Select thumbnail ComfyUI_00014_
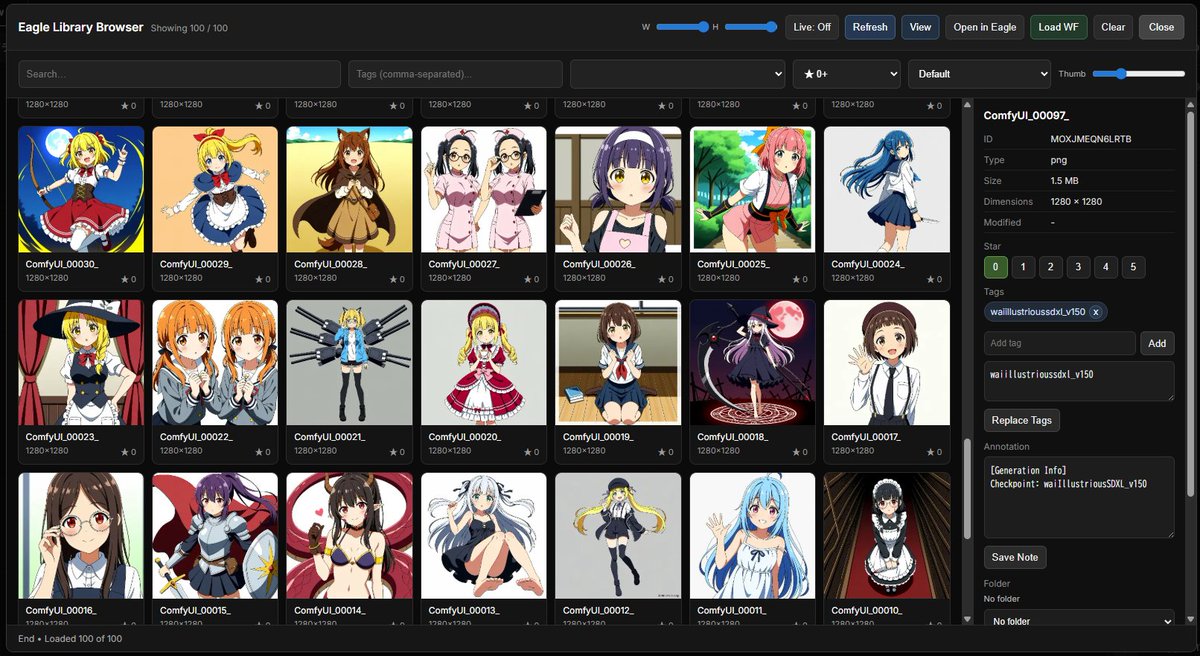Screen dimensions: 1200x656 pyautogui.click(x=349, y=536)
